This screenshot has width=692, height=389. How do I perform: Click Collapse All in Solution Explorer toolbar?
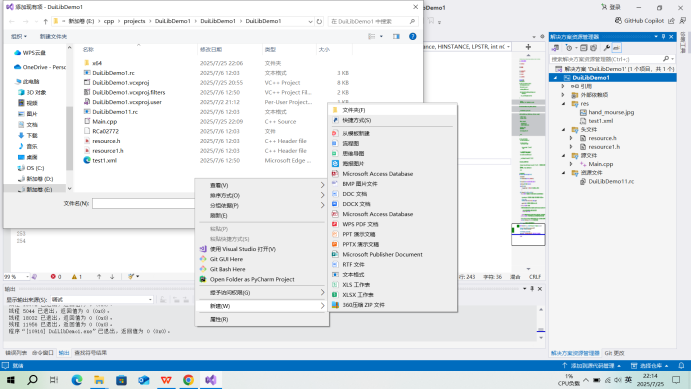(583, 48)
